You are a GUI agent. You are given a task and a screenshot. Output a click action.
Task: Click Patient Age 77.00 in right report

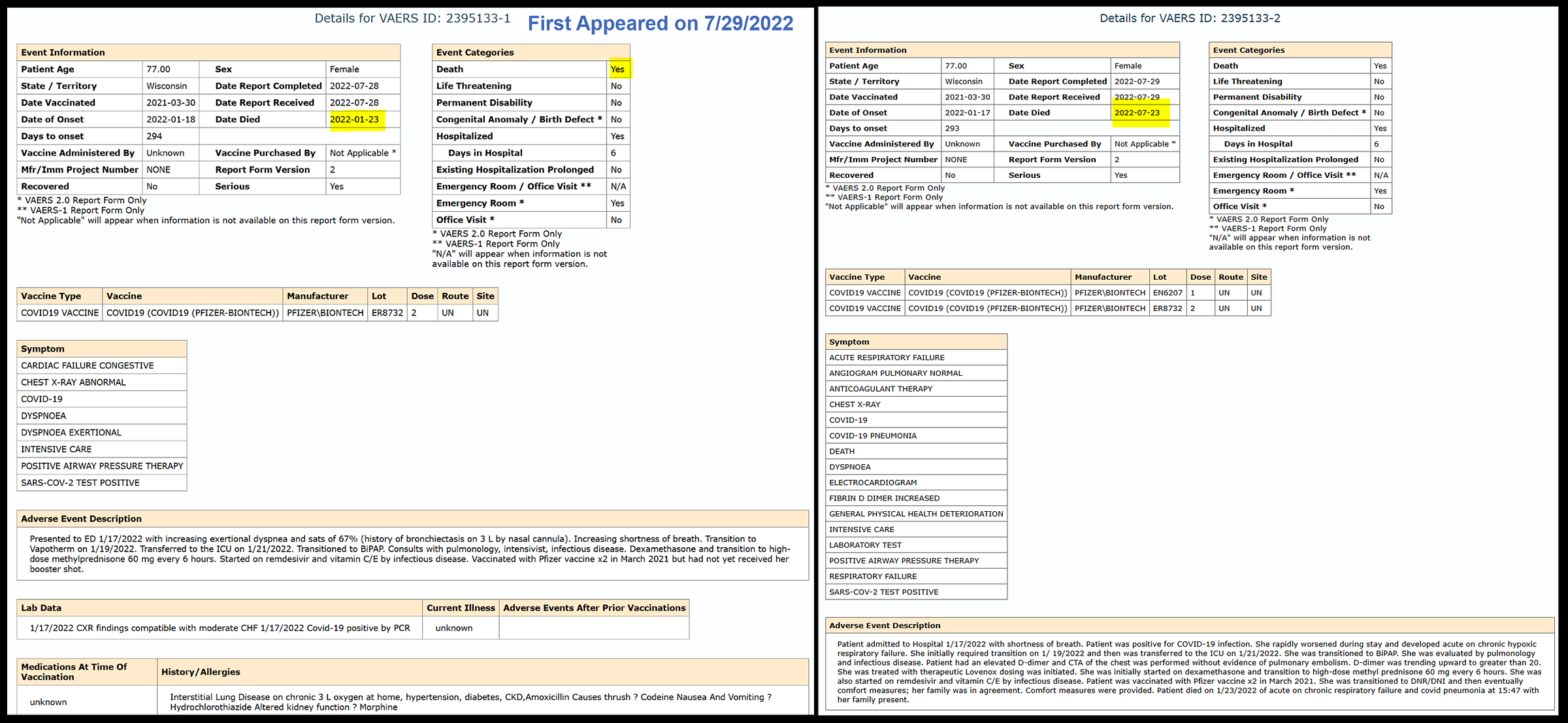[955, 66]
